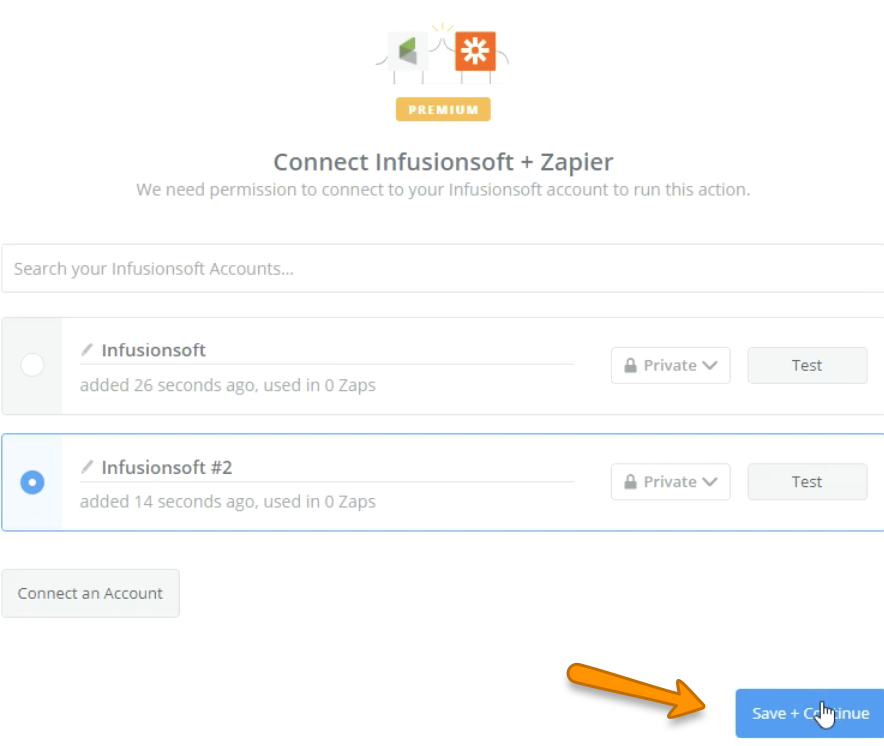Click the Infusionsoft #2 account name label
Screen dimensions: 884x746
pyautogui.click(x=167, y=467)
